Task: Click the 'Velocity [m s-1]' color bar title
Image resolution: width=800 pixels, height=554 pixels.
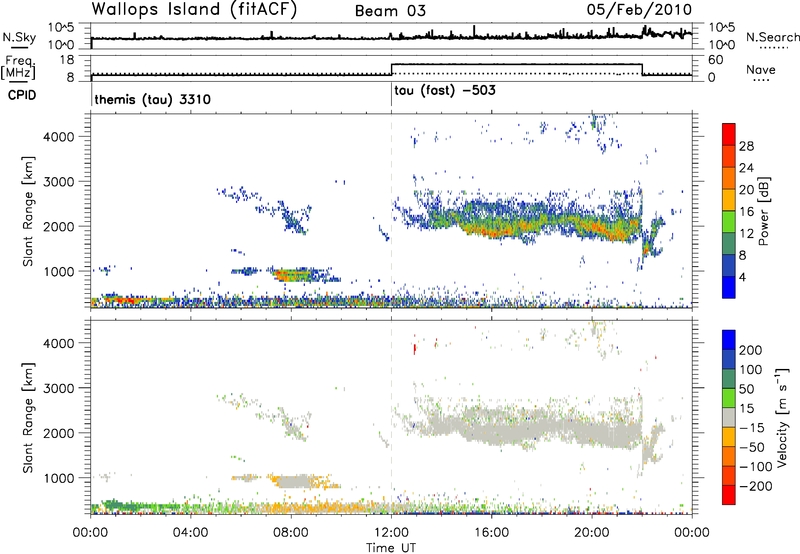Action: tap(781, 417)
